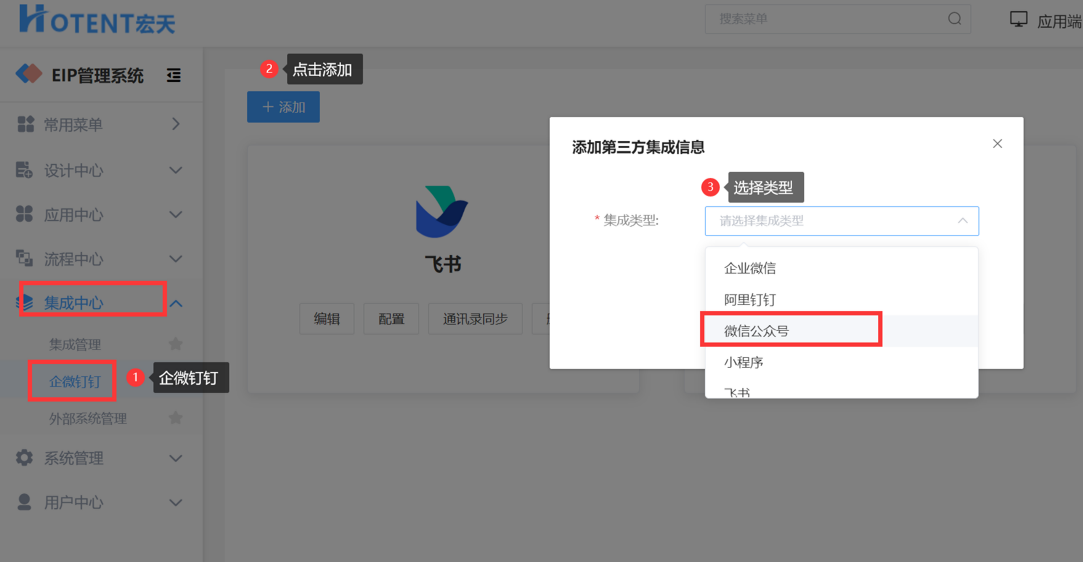This screenshot has width=1083, height=562.
Task: Click the 用户中心 person icon
Action: tap(24, 502)
